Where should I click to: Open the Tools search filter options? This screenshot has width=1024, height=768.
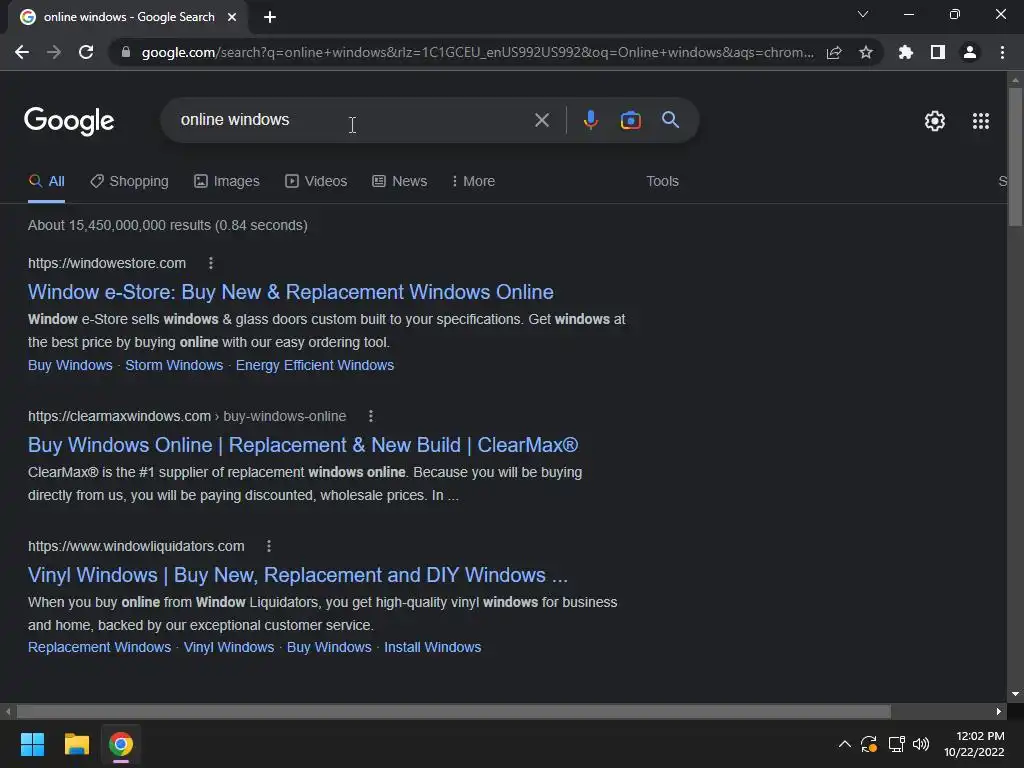[x=662, y=181]
